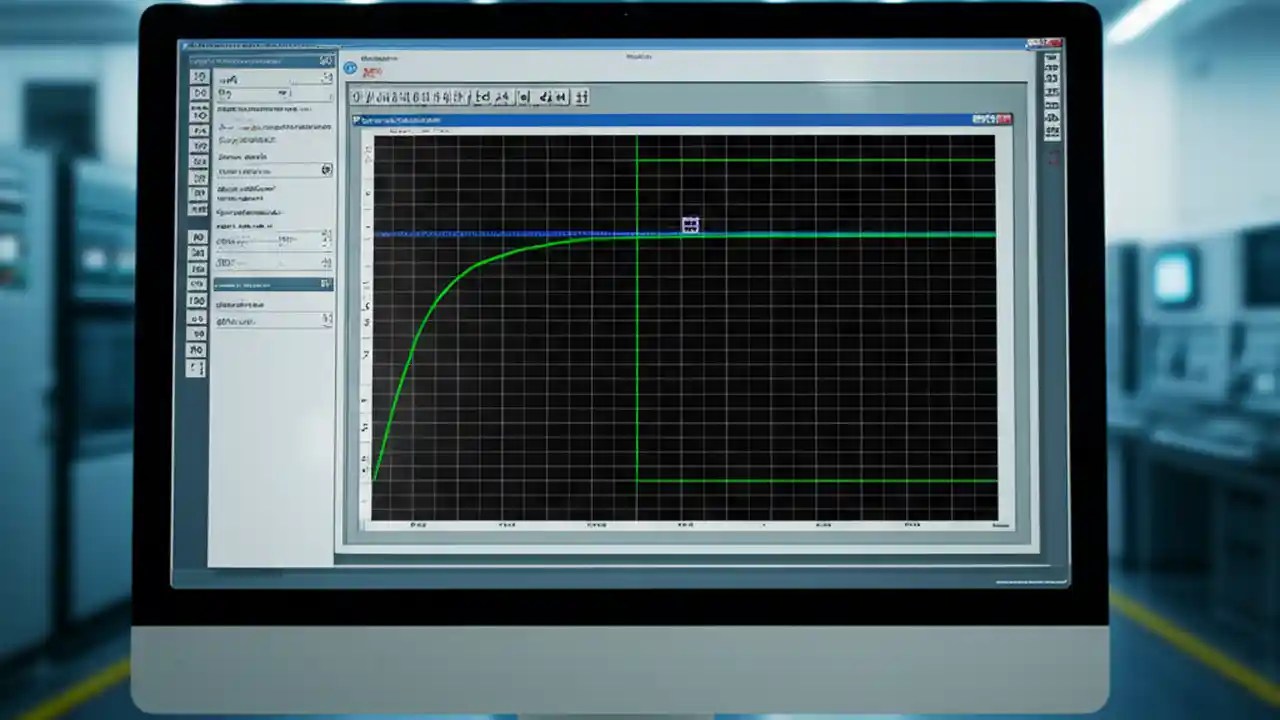
Task: Click the icon on the highlighted blue section header
Action: click(x=326, y=284)
